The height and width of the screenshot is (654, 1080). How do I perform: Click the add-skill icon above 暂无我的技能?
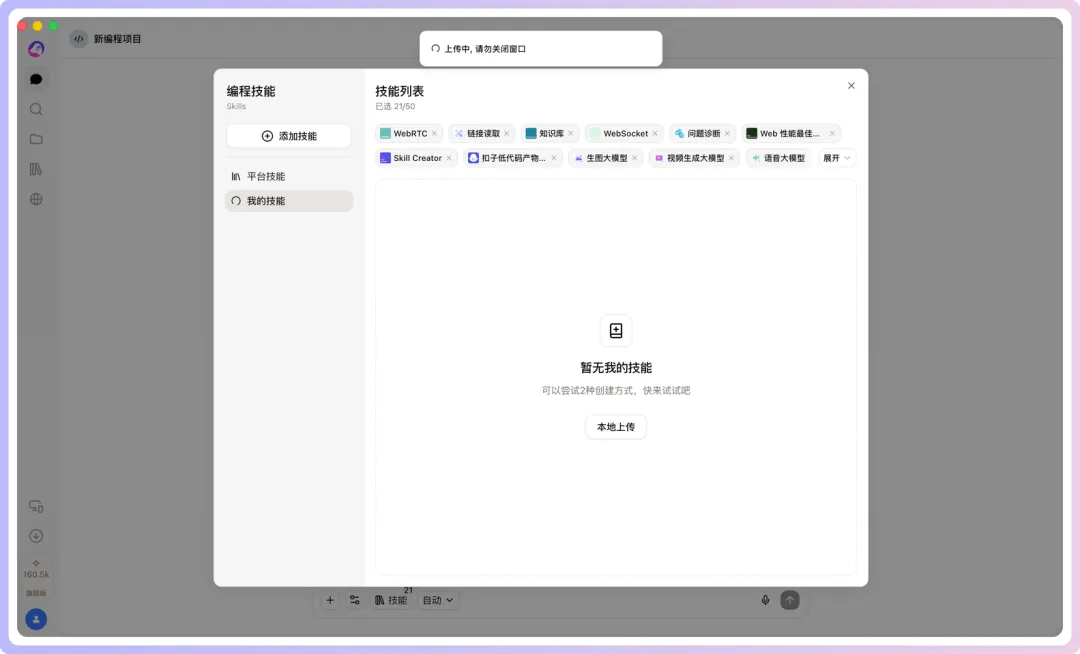pyautogui.click(x=616, y=331)
